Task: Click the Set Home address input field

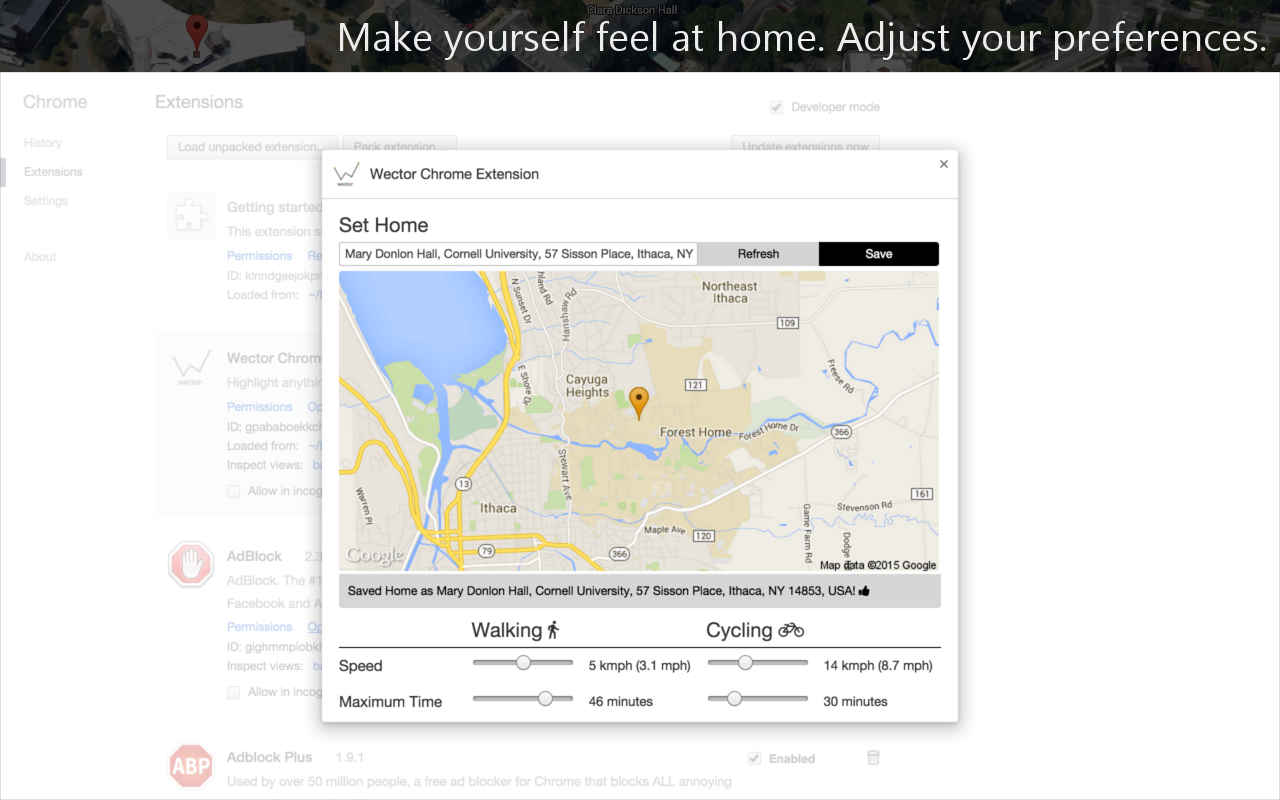Action: (518, 254)
